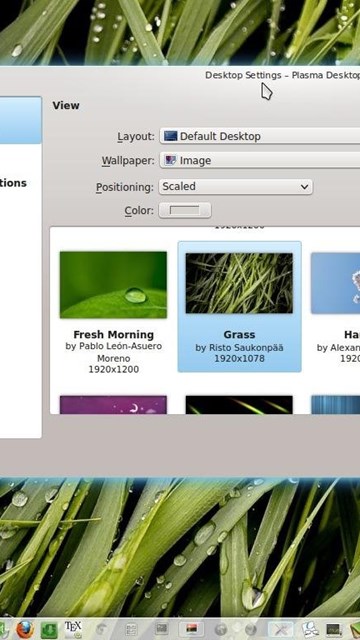Open the TeX editor taskbar icon
This screenshot has height=640, width=360.
73,629
